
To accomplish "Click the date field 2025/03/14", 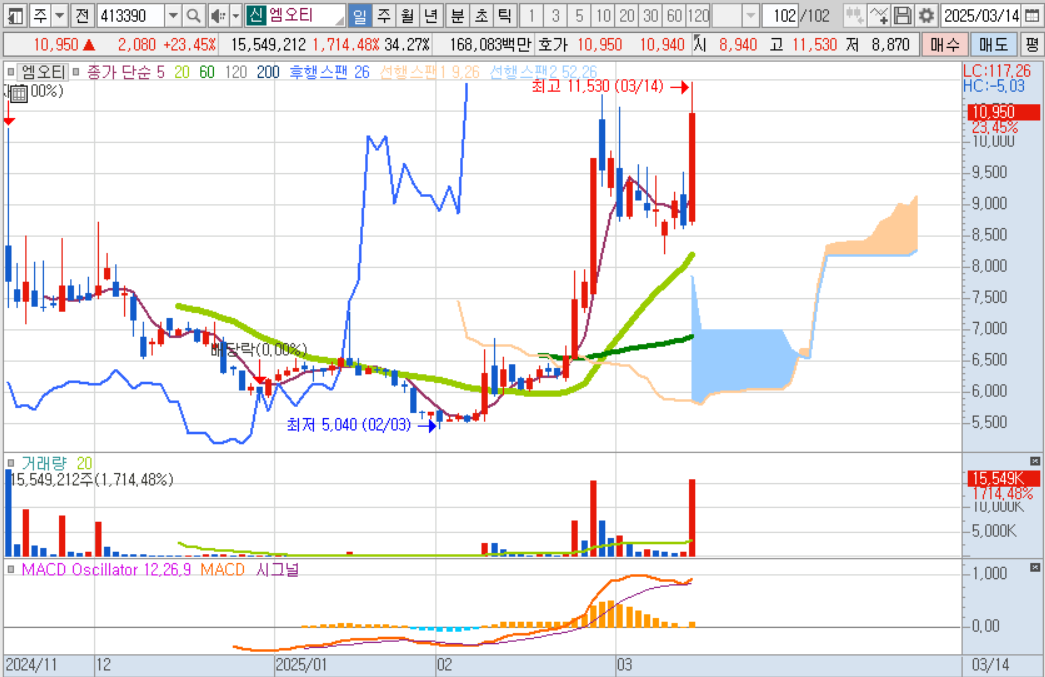I will (x=981, y=15).
